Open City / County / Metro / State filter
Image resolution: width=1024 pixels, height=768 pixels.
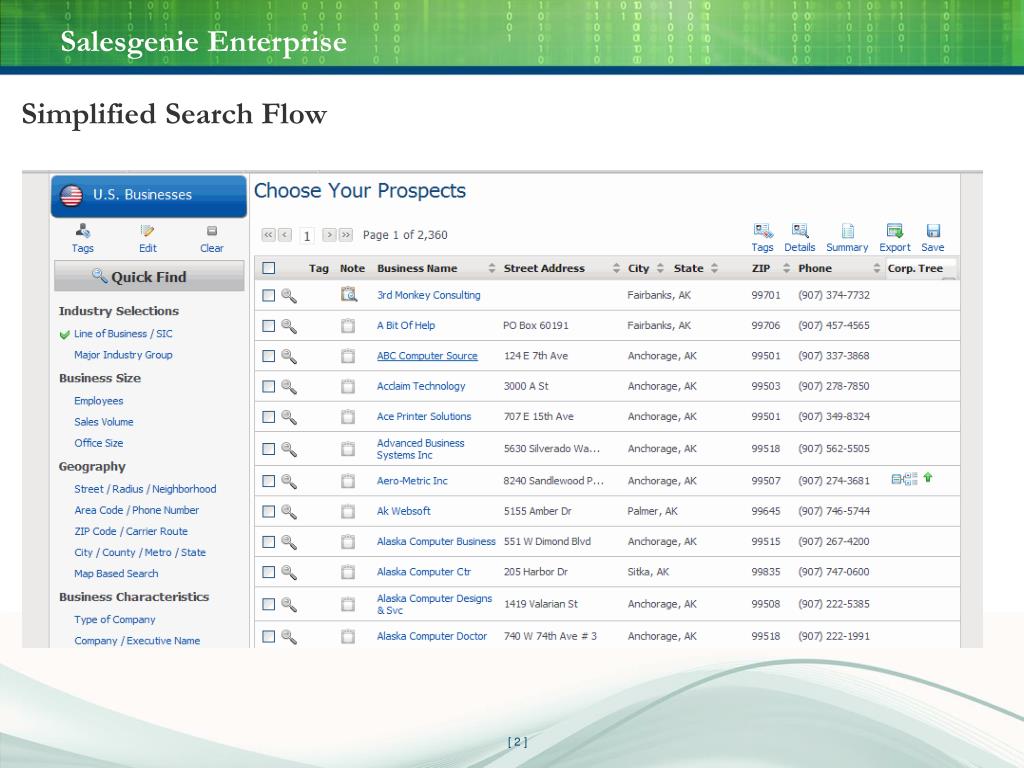click(140, 552)
